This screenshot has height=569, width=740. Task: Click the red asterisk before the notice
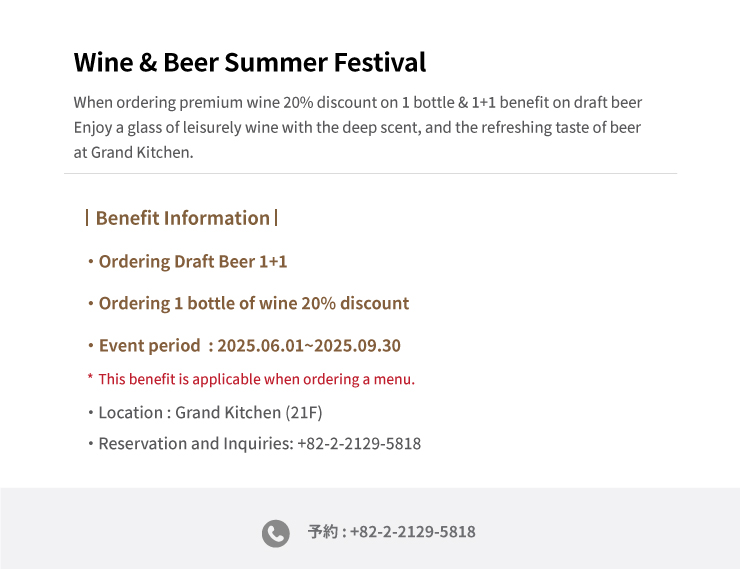coord(90,377)
